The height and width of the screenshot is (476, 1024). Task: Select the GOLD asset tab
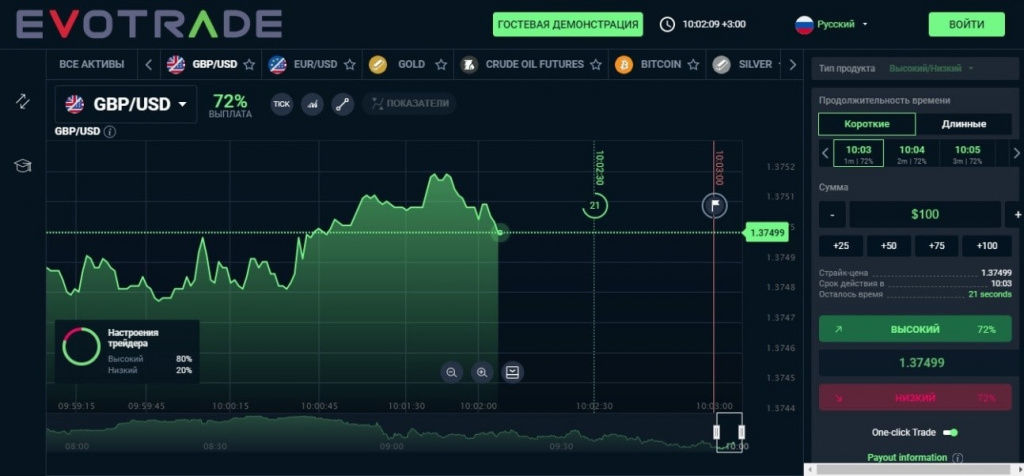[x=408, y=65]
